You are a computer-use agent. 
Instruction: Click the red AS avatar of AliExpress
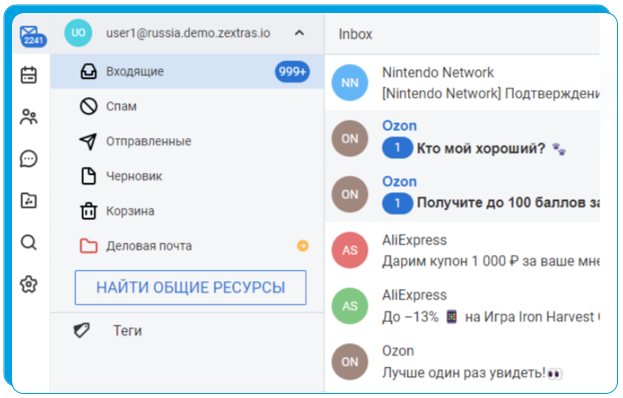pos(350,250)
